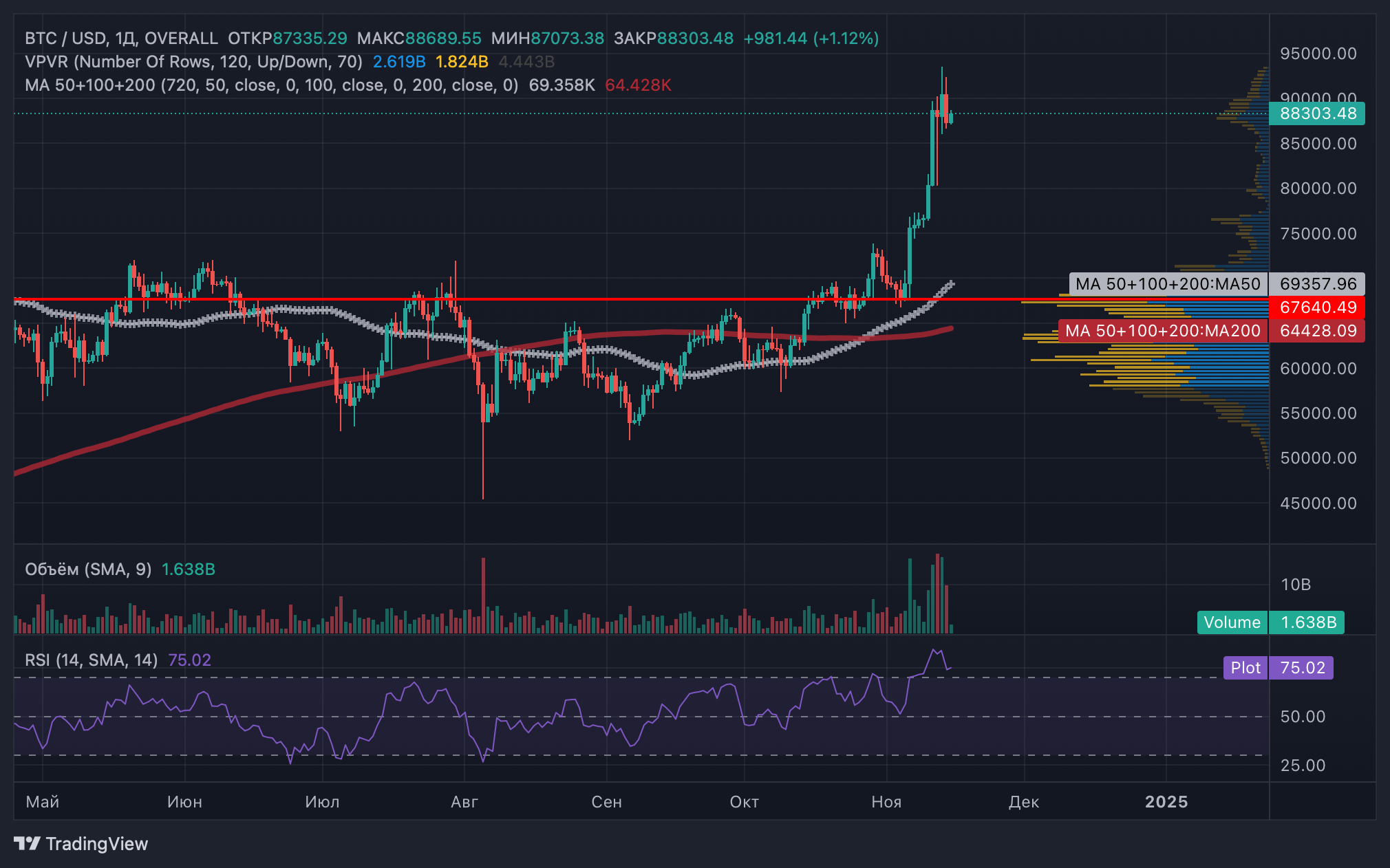
Task: Click the TradingView logo
Action: coord(81,844)
